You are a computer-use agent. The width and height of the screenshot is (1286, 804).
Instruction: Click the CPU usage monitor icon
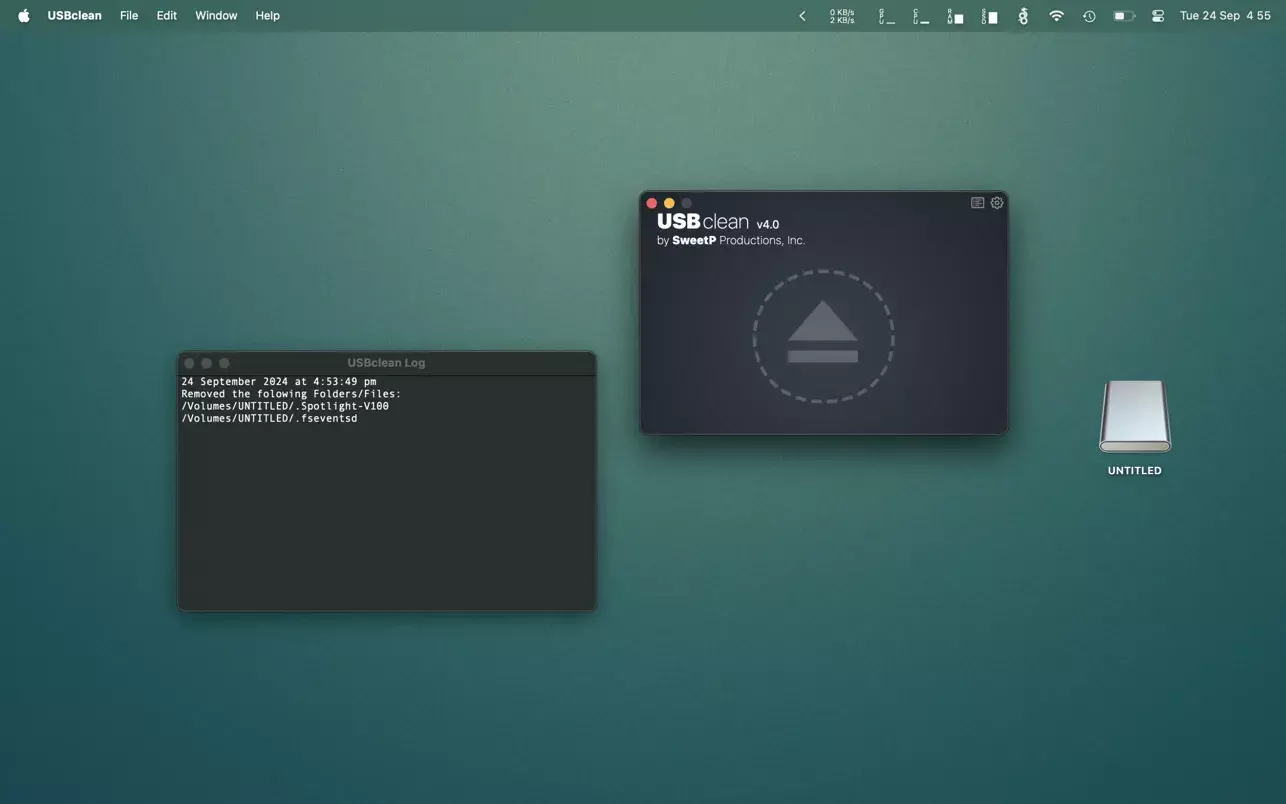coord(921,16)
